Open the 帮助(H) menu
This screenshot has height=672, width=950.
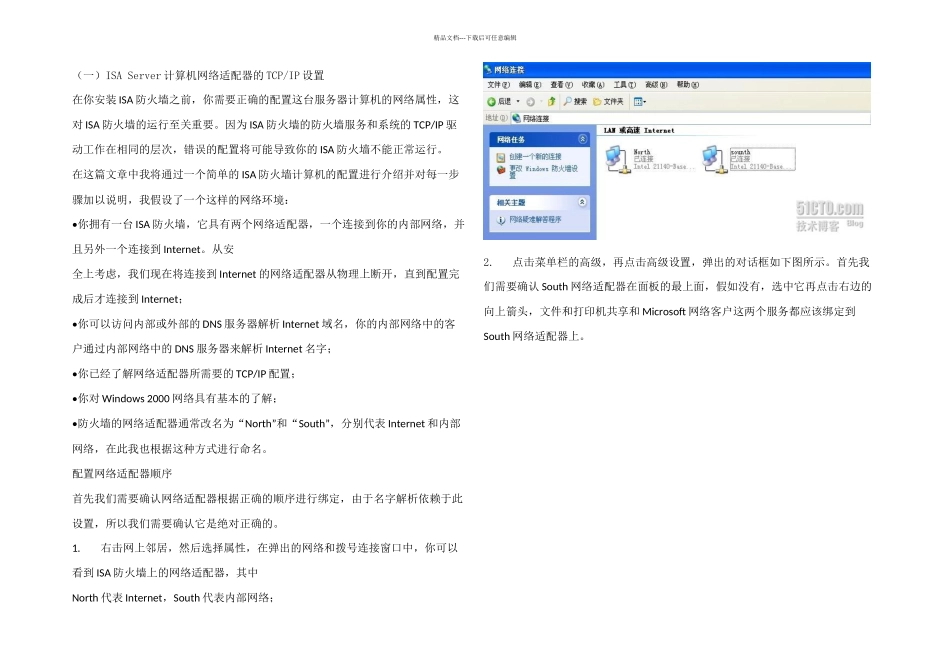pyautogui.click(x=688, y=85)
